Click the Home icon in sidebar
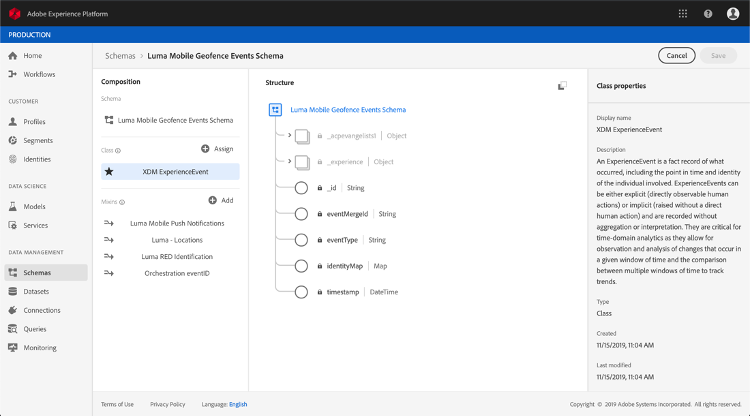Viewport: 750px width, 416px height. (x=13, y=55)
